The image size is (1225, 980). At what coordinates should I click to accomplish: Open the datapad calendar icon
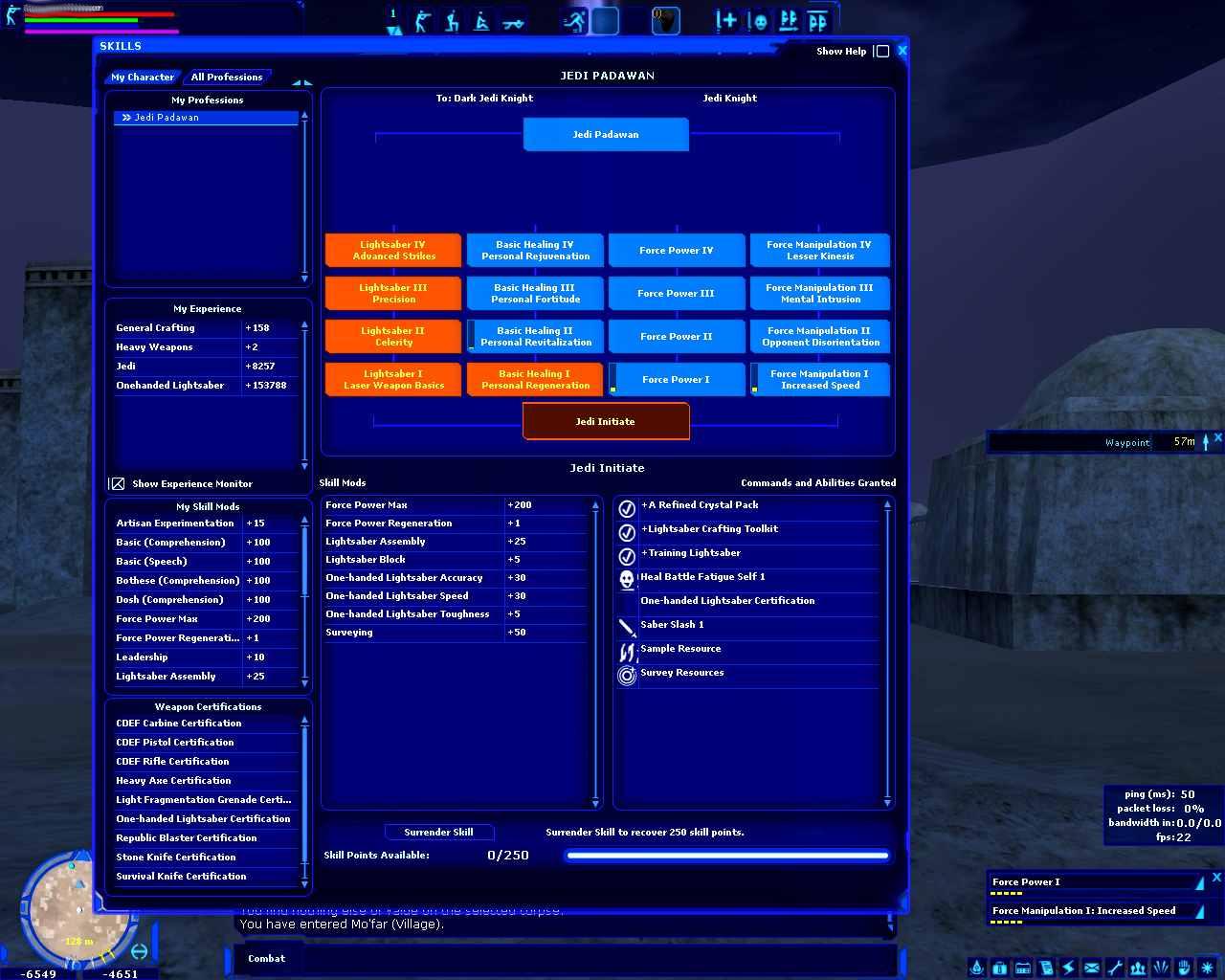pos(1023,968)
